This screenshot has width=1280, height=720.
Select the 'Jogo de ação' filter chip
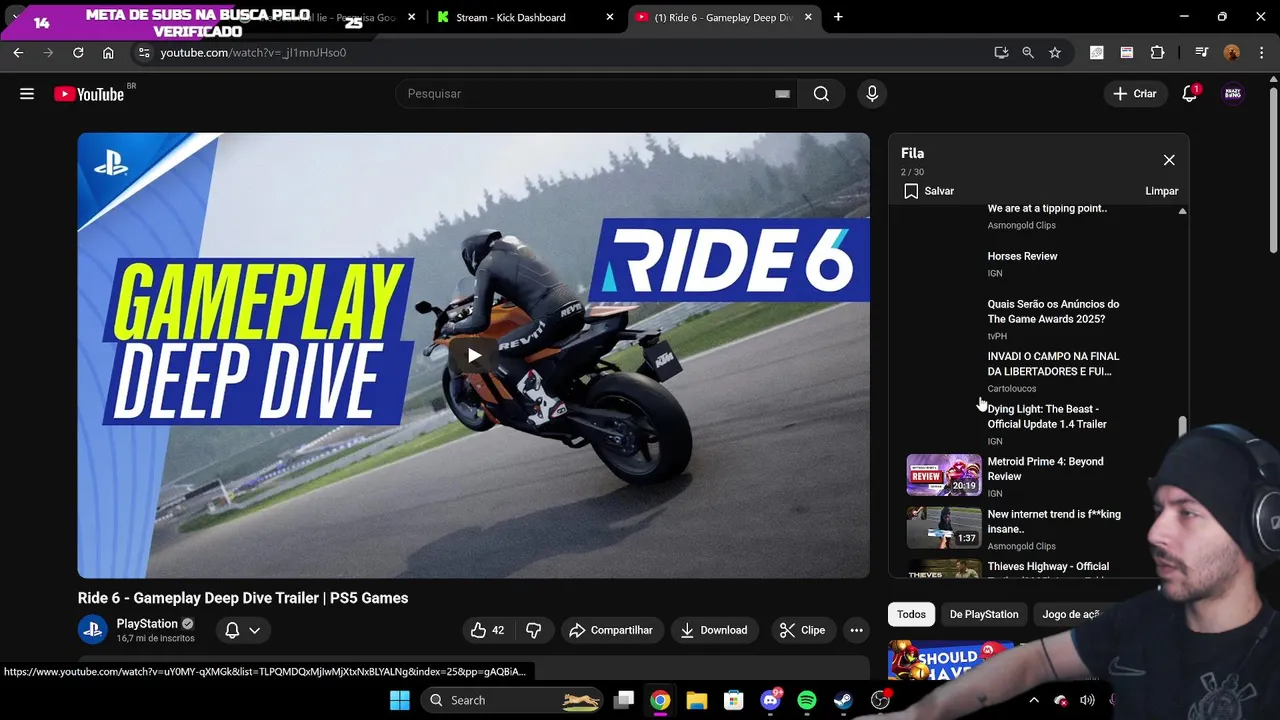point(1071,615)
